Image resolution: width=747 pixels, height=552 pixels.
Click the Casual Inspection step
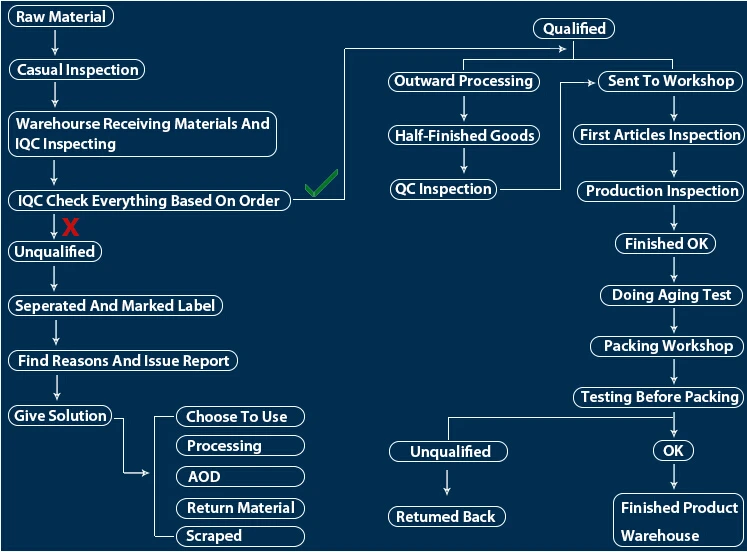(x=77, y=70)
